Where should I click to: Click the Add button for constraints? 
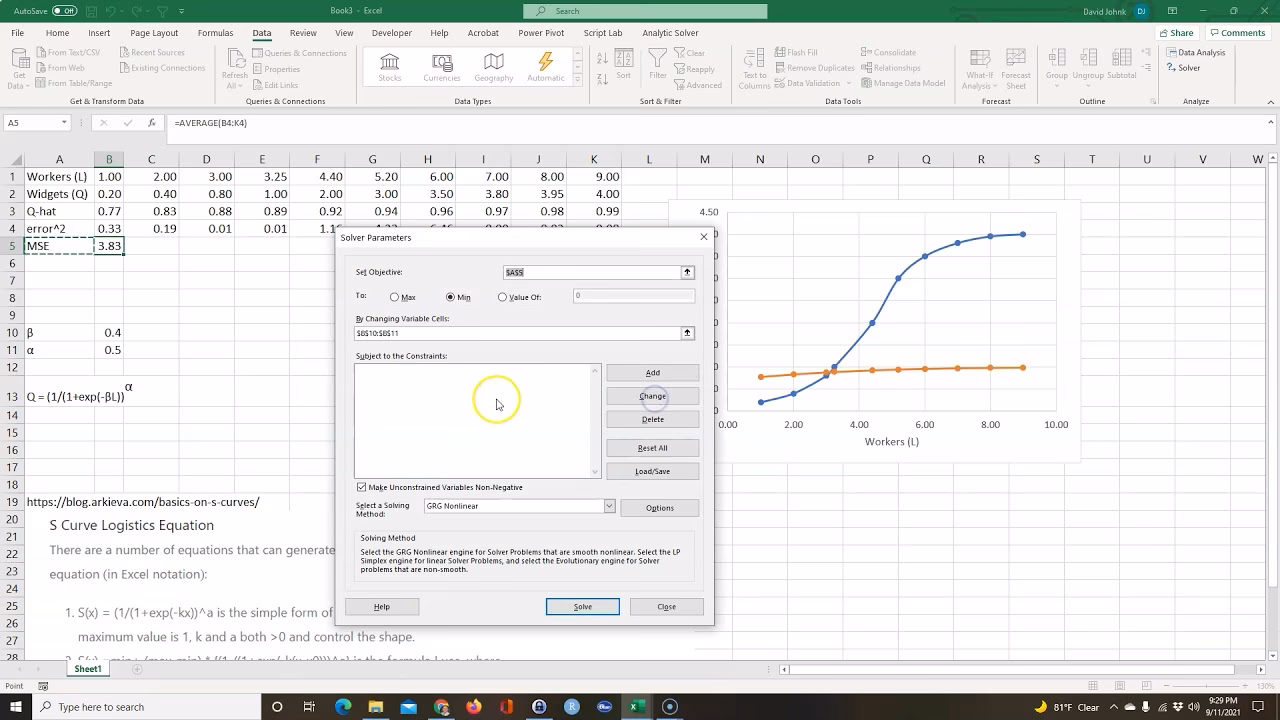click(652, 372)
